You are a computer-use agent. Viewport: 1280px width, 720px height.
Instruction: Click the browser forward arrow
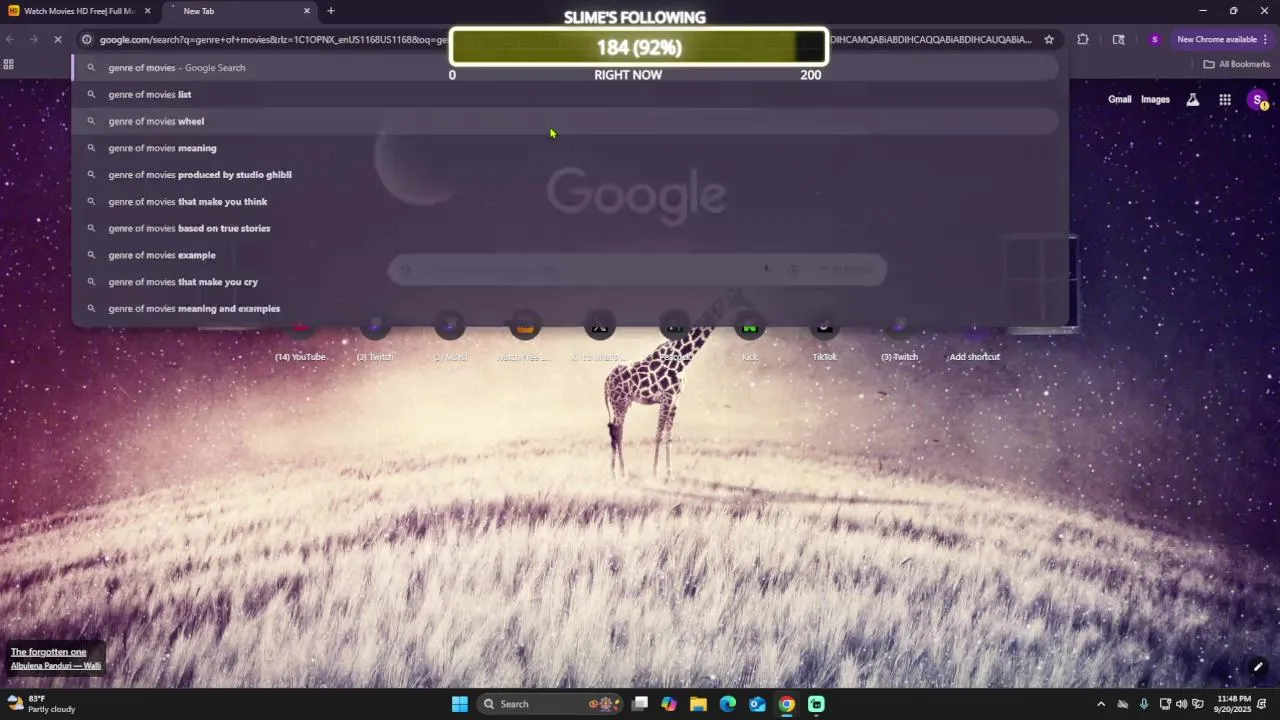click(33, 40)
